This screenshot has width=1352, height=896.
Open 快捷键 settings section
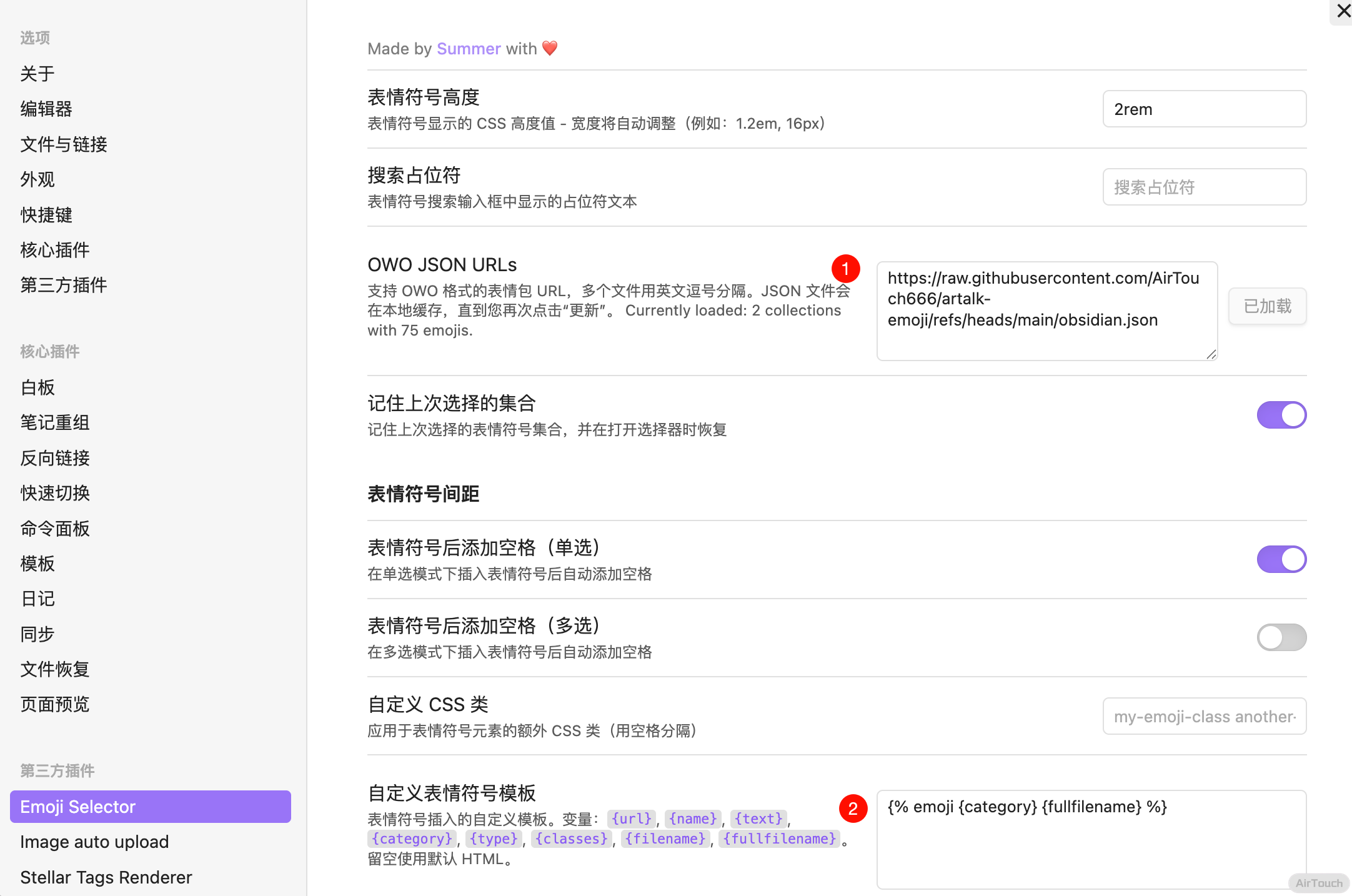[x=46, y=215]
